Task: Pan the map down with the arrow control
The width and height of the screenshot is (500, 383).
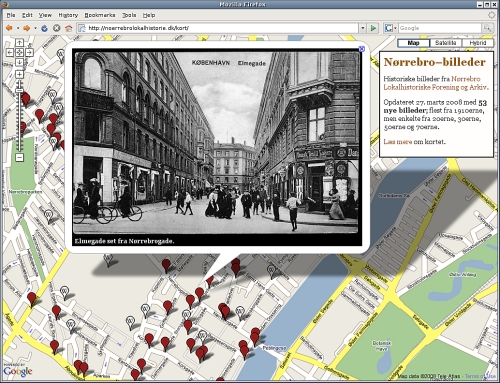Action: (x=19, y=62)
